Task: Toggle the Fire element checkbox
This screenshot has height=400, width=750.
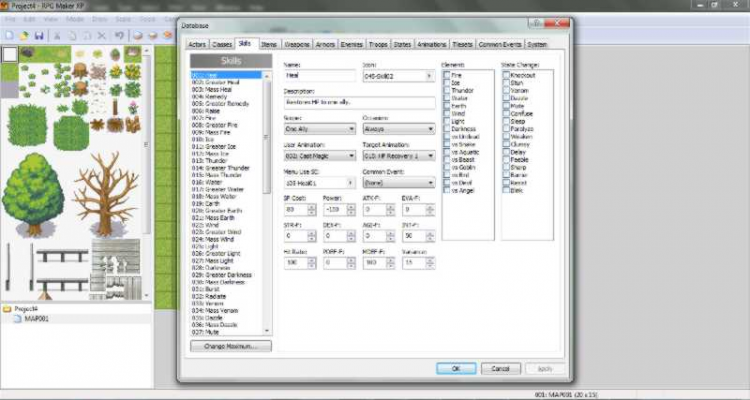Action: coord(447,75)
